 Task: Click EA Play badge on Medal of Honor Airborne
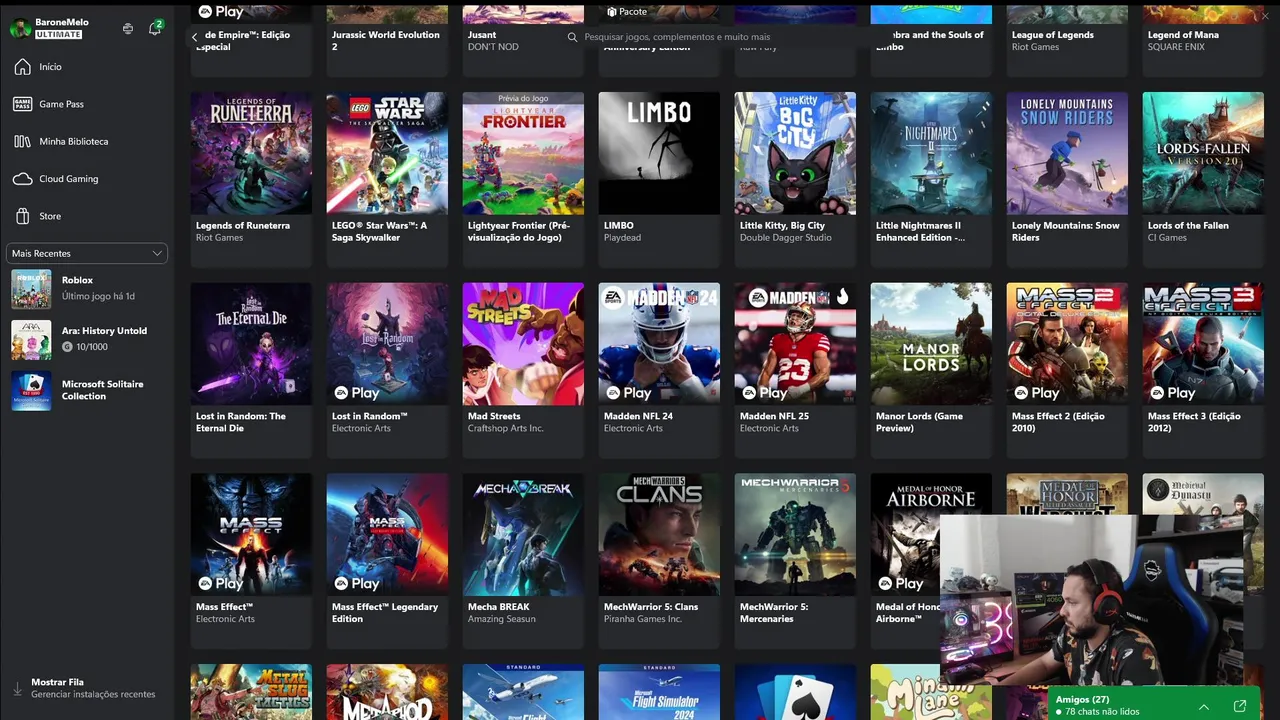click(x=899, y=583)
